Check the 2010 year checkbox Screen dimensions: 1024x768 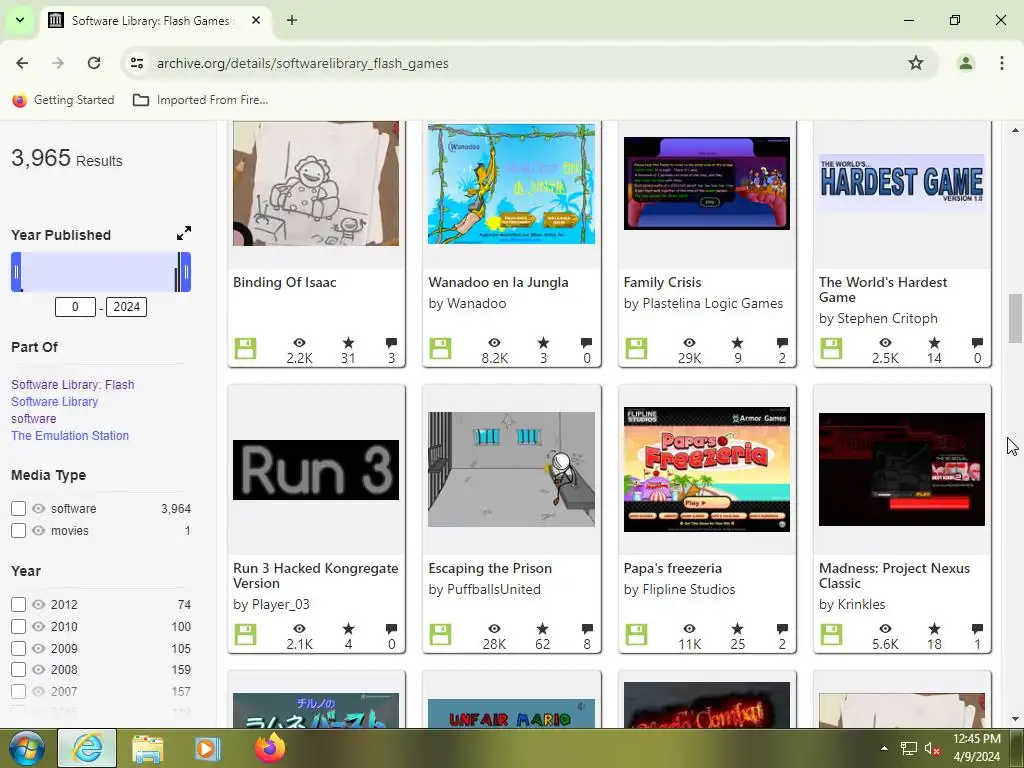pyautogui.click(x=18, y=627)
